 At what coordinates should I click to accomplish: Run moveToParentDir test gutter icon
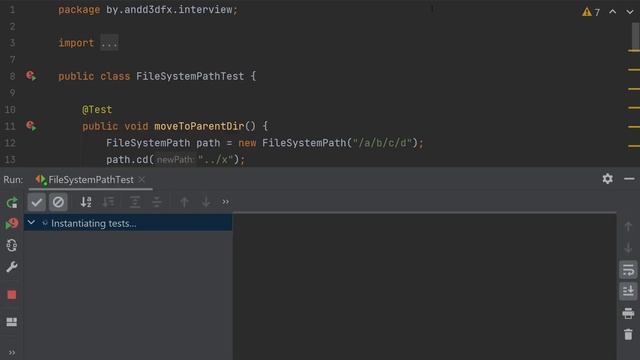point(31,126)
